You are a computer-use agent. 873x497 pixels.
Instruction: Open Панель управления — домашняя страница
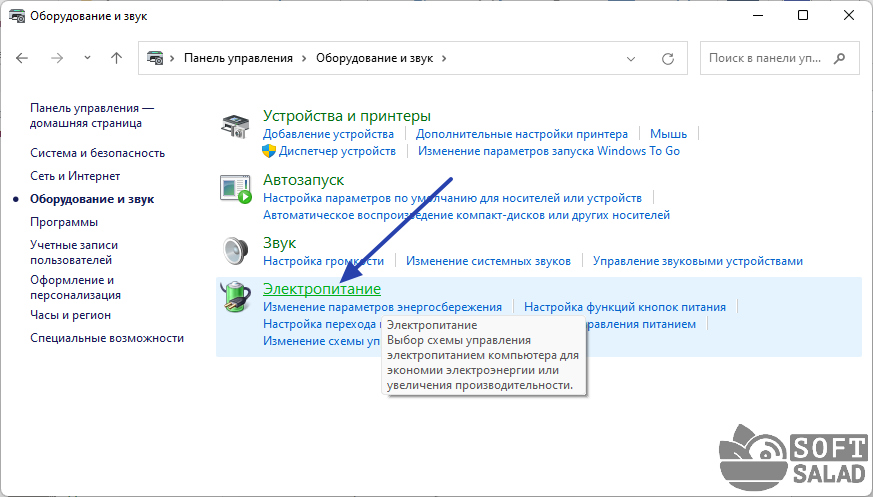(92, 116)
